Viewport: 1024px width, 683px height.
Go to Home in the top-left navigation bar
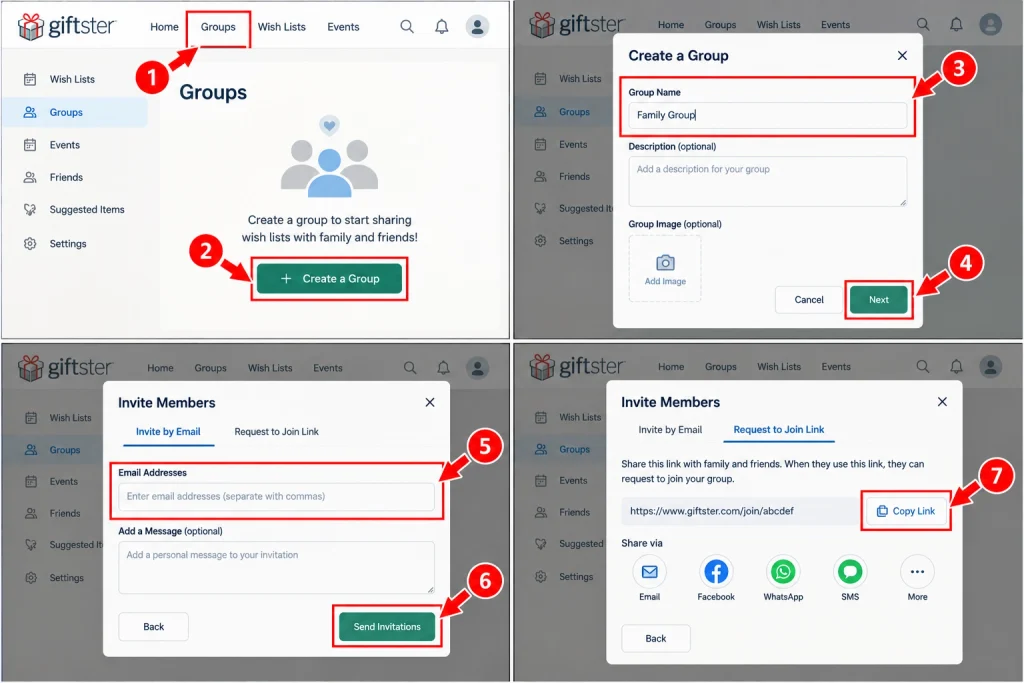(x=164, y=27)
